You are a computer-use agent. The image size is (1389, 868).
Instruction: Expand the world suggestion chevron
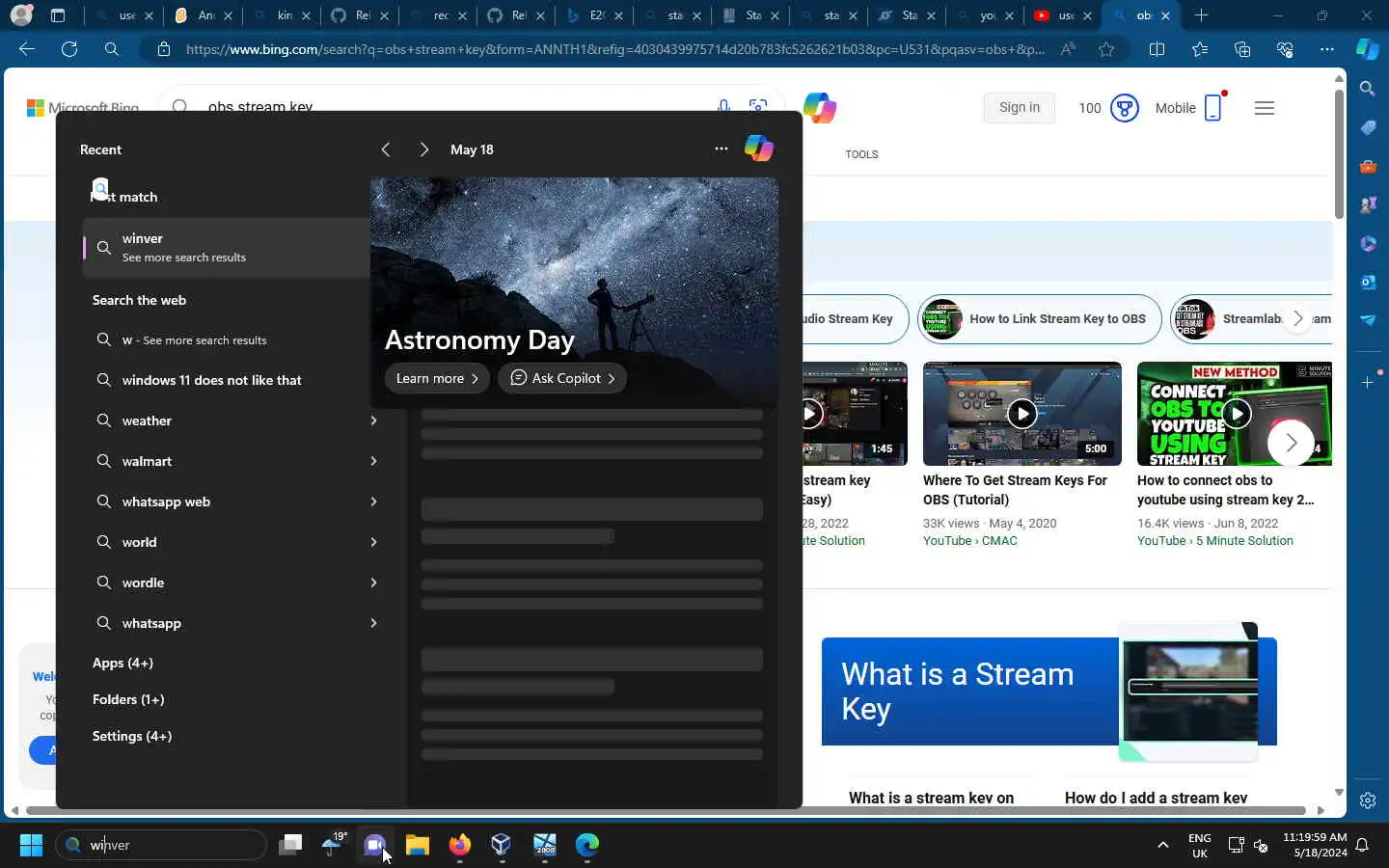coord(373,542)
